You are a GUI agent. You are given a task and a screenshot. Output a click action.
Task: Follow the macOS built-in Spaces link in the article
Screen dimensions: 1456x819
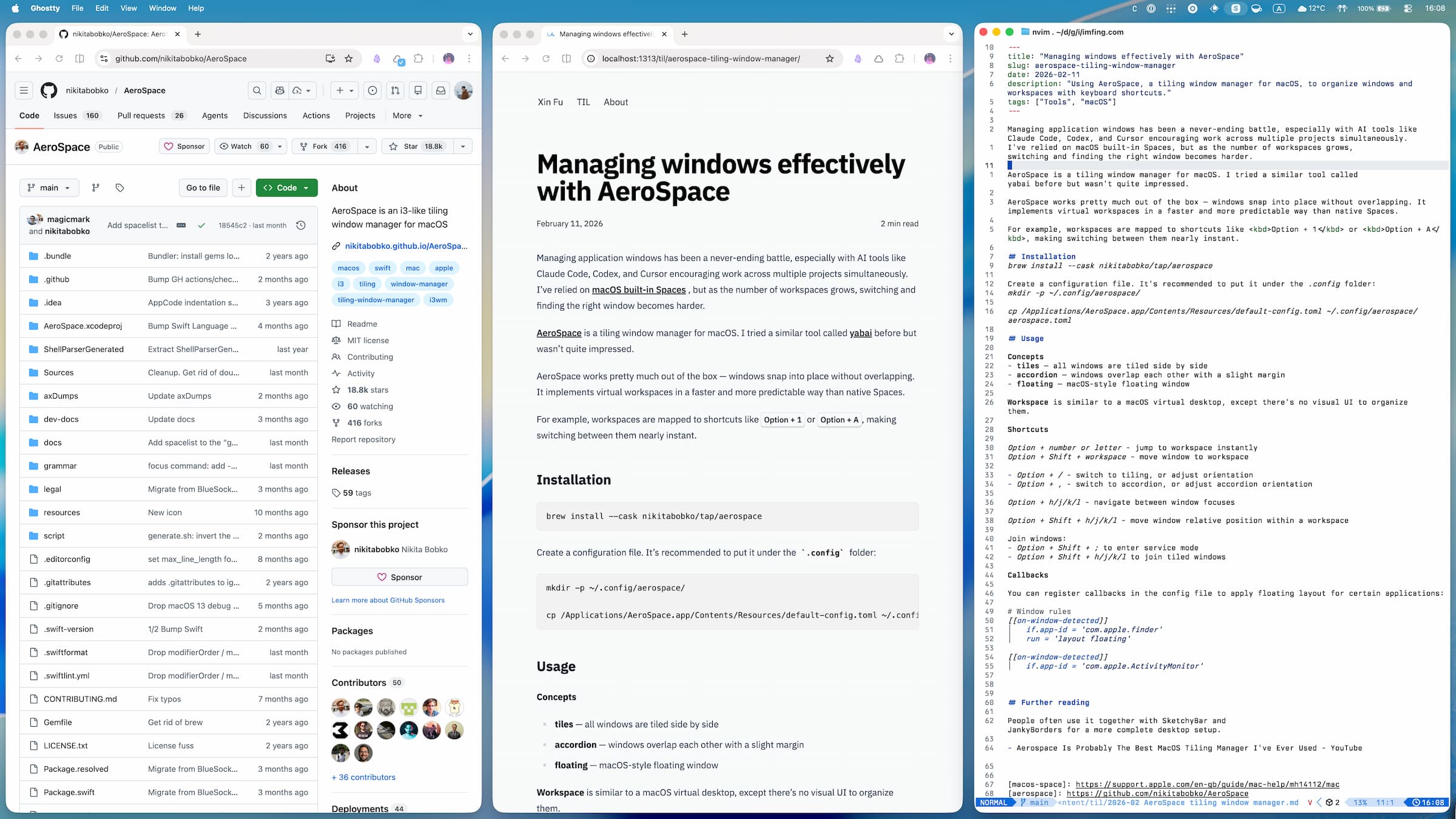[638, 289]
